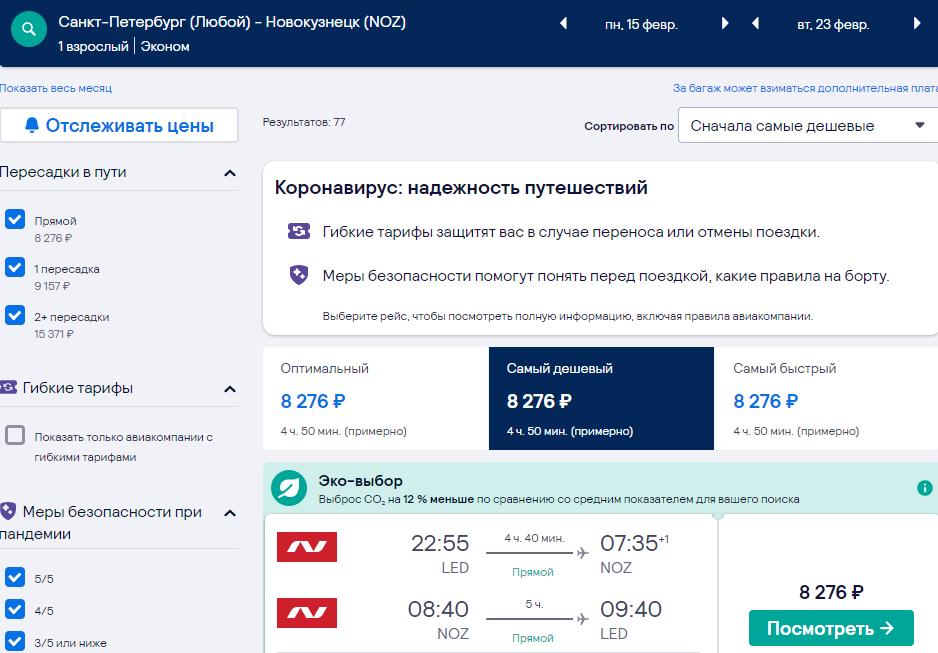This screenshot has width=938, height=653.
Task: Click the green Эко-выбор leaf icon
Action: (289, 488)
